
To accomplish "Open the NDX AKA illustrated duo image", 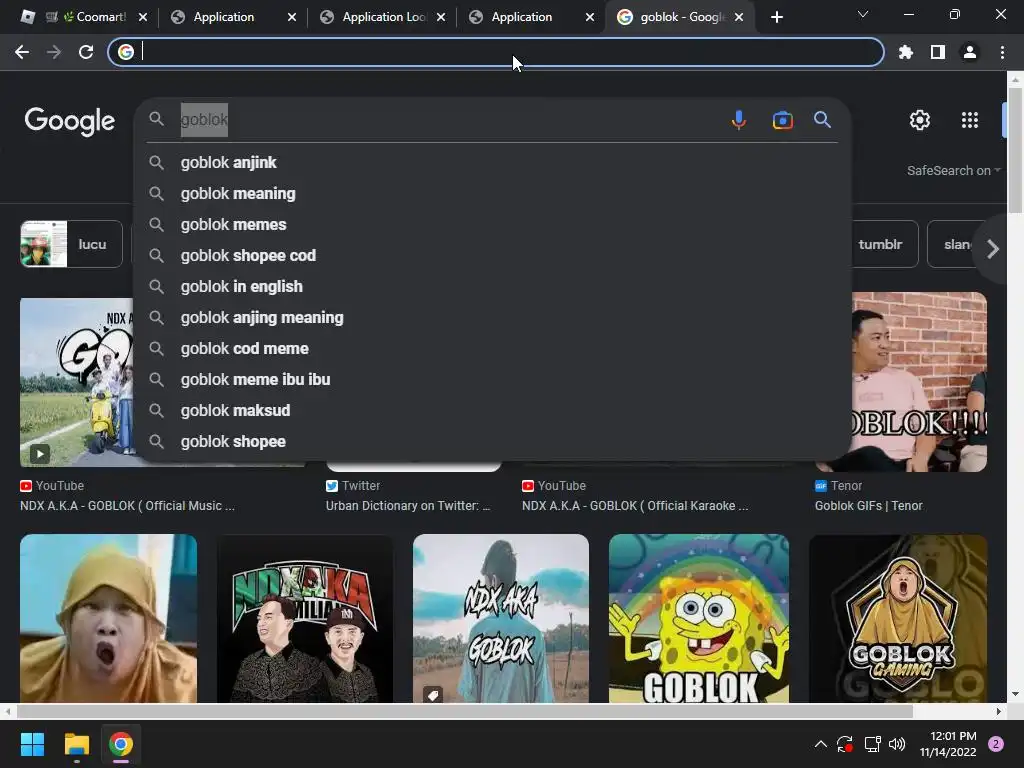I will pyautogui.click(x=305, y=618).
